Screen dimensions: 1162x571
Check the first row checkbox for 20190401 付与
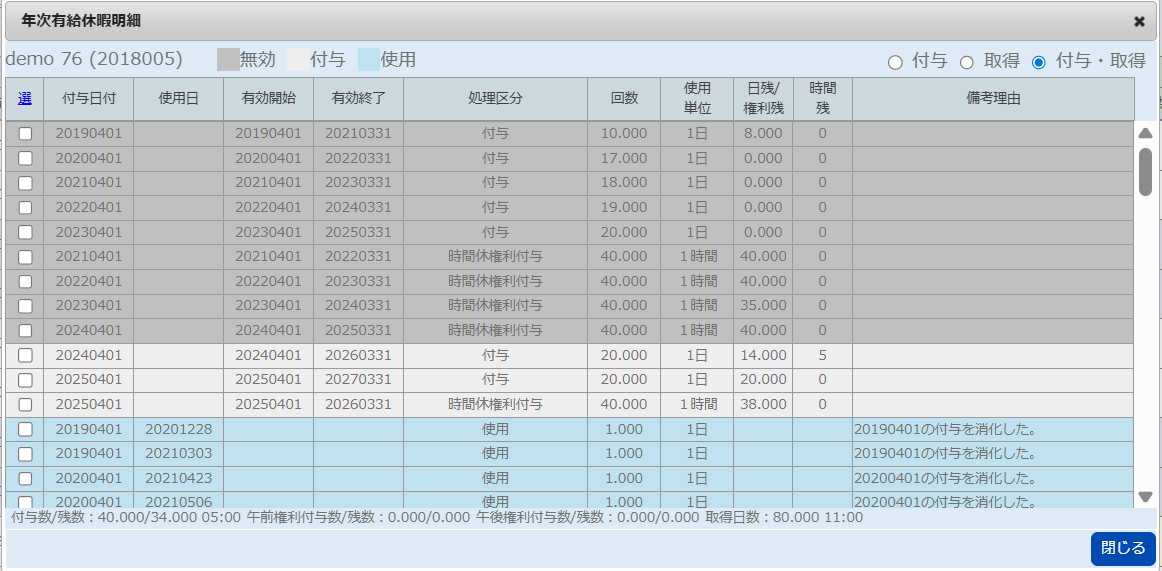25,134
